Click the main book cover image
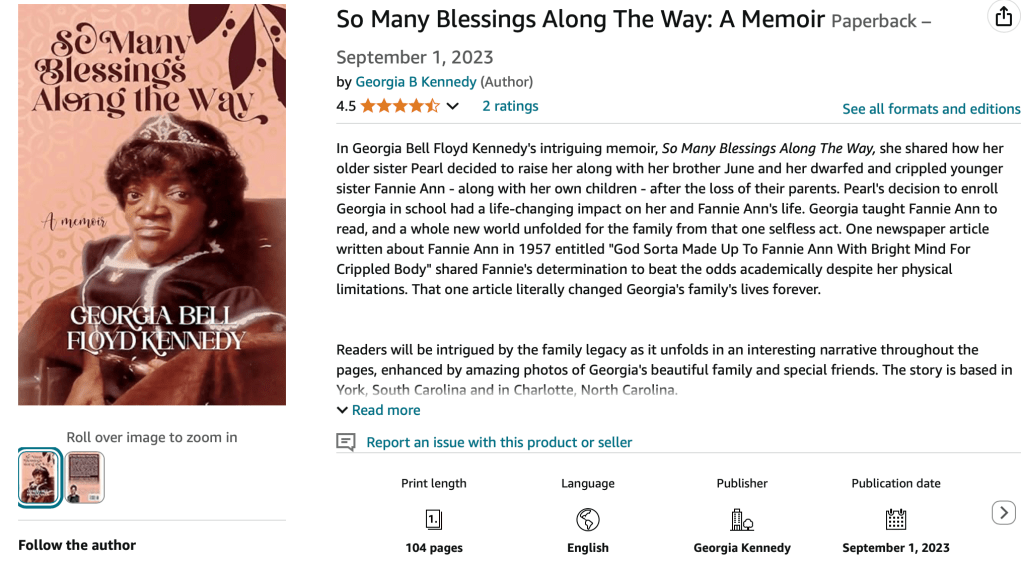1022x562 pixels. [x=152, y=205]
